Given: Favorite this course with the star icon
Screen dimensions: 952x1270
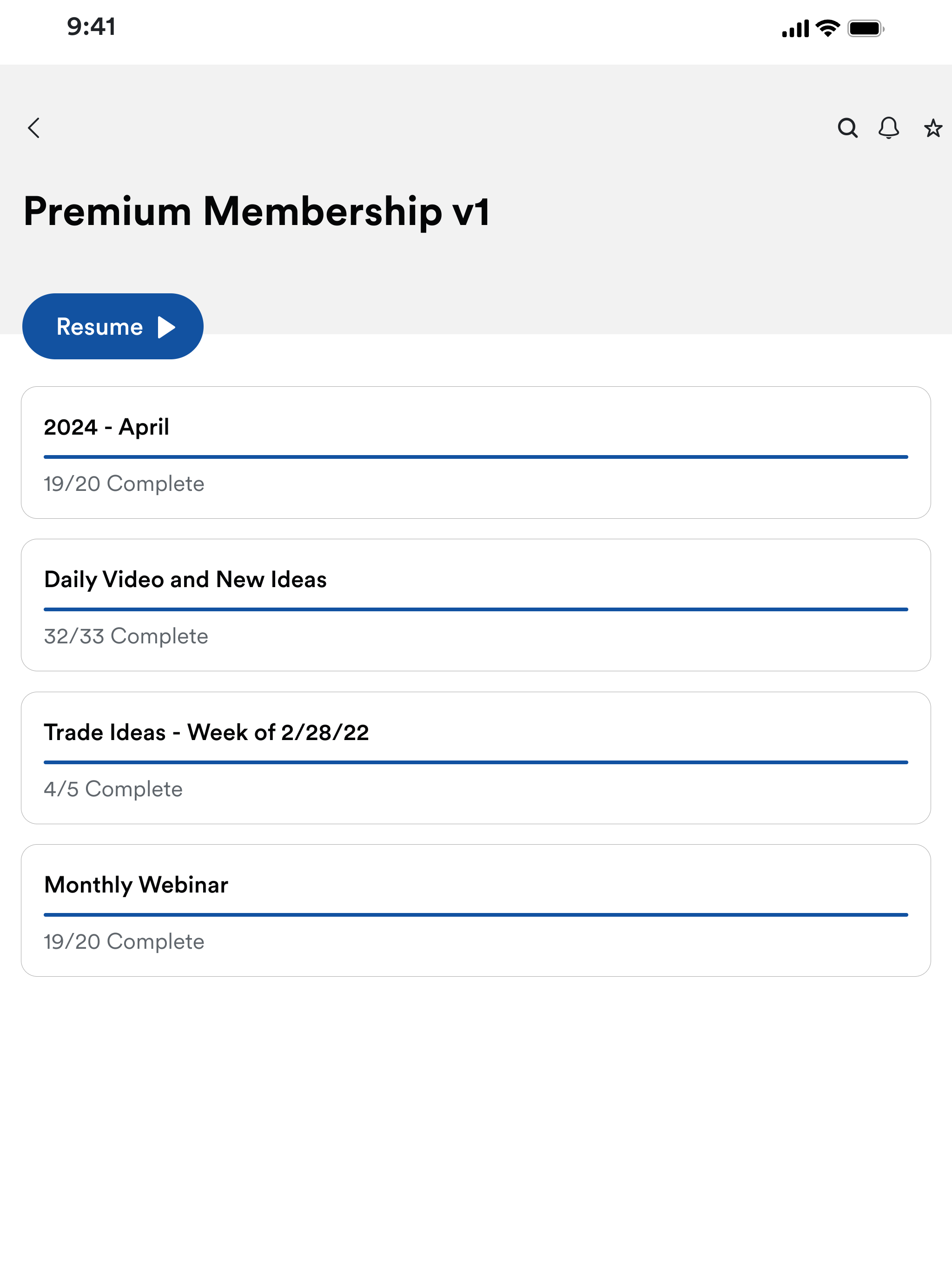Looking at the screenshot, I should click(933, 128).
